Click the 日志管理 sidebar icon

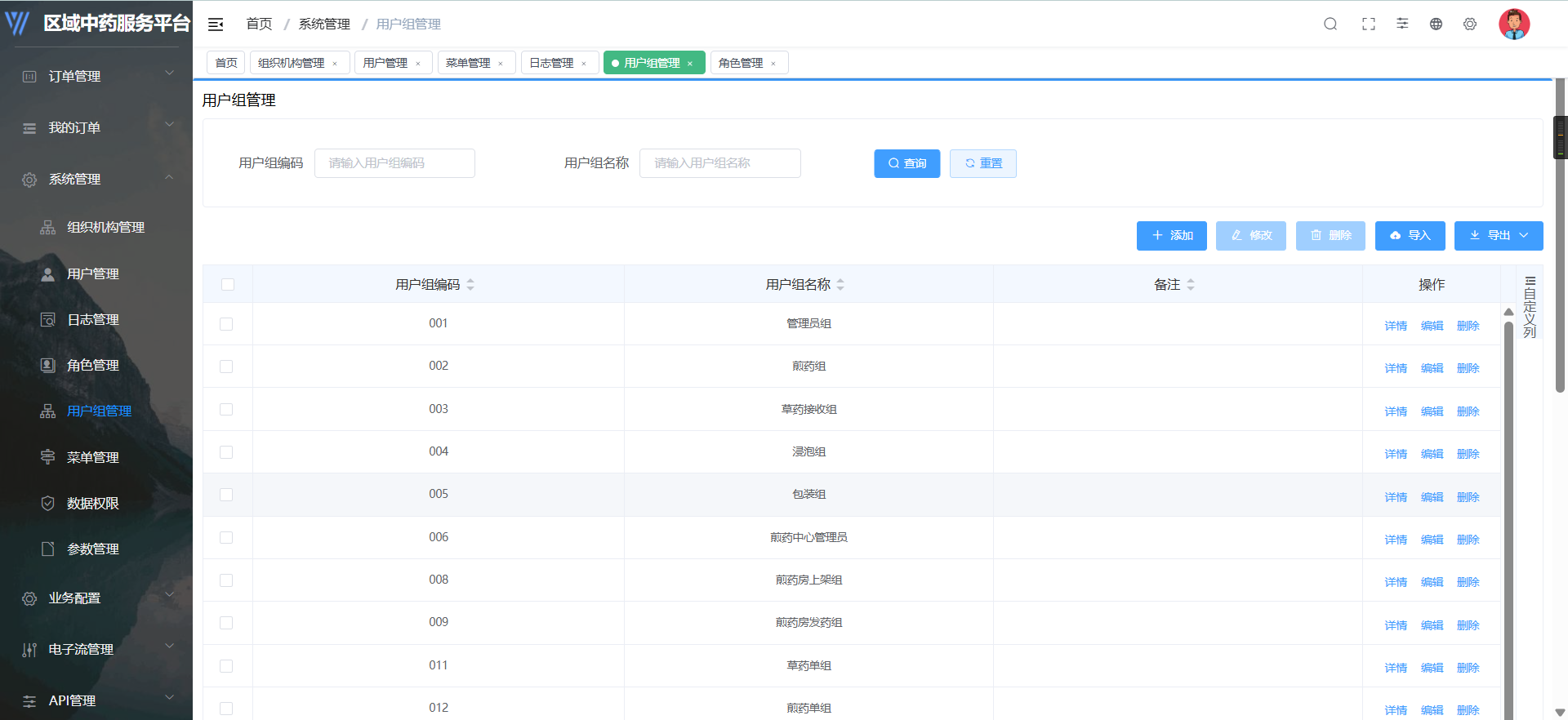(x=48, y=319)
